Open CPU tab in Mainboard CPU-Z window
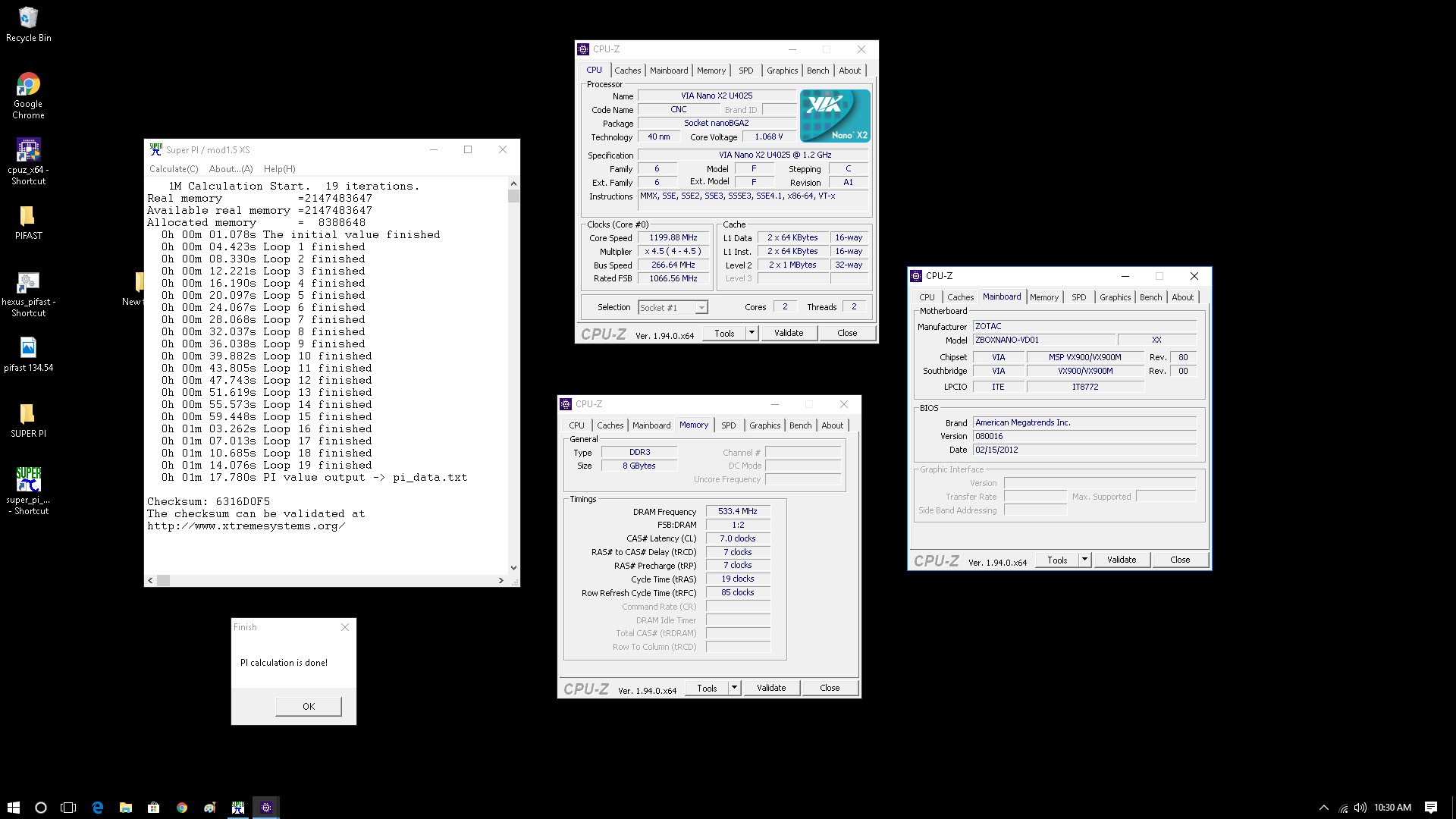1456x819 pixels. point(927,297)
